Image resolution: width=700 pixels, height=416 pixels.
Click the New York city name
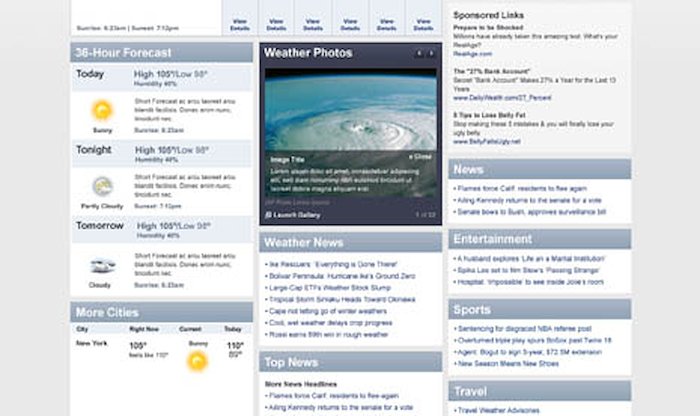pyautogui.click(x=92, y=343)
